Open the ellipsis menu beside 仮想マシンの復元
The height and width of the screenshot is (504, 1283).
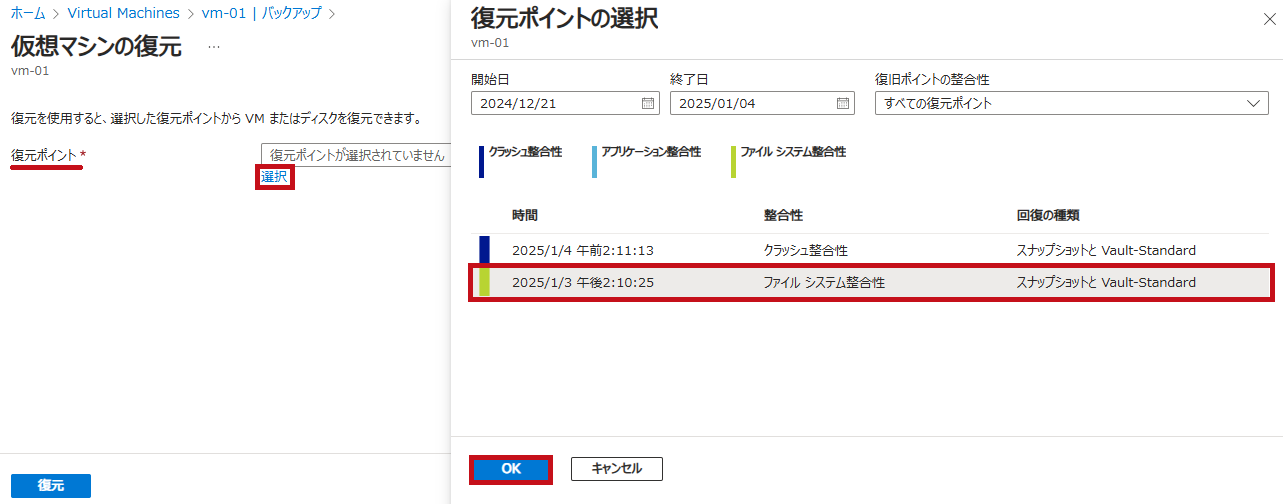click(214, 47)
